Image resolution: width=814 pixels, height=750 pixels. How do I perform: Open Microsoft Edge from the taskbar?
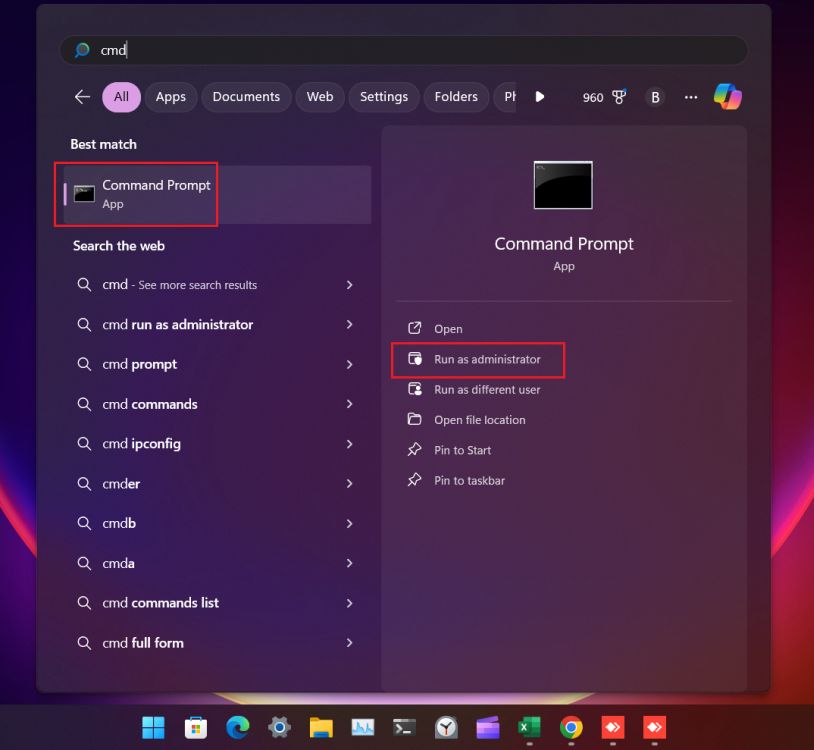tap(237, 727)
